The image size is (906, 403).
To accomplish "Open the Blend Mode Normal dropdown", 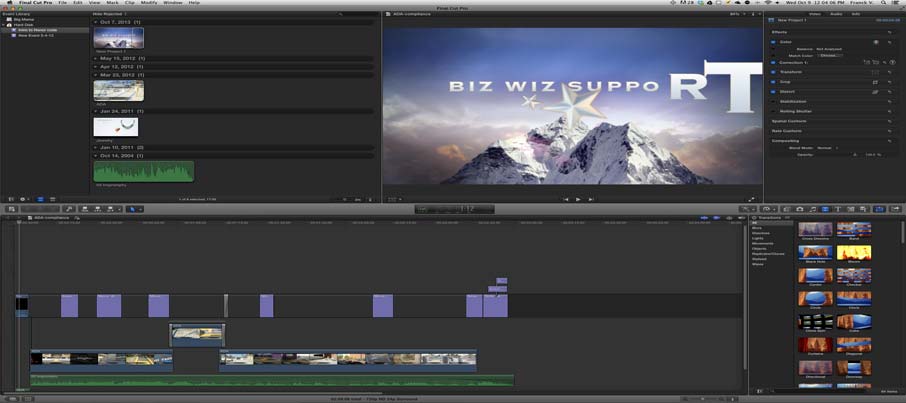I will (828, 148).
